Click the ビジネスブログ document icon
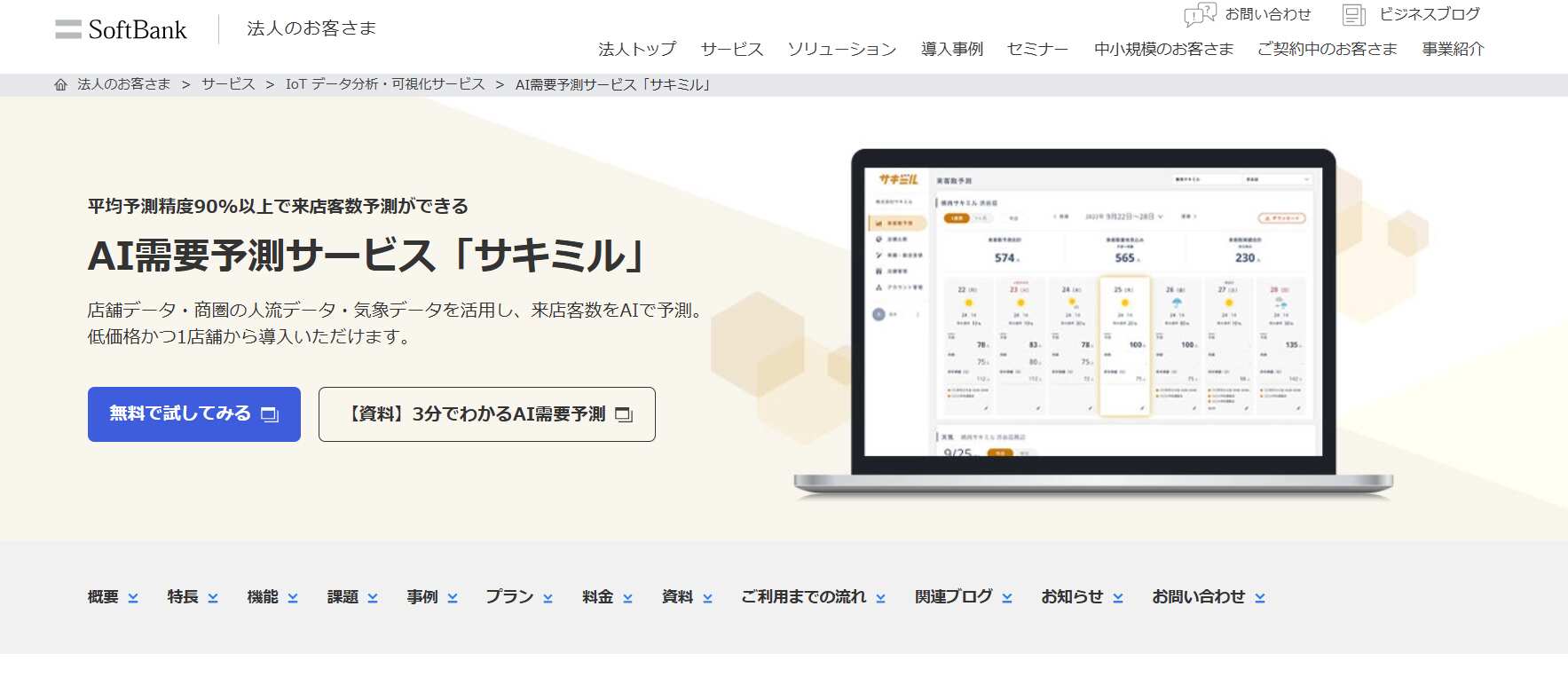 point(1353,14)
